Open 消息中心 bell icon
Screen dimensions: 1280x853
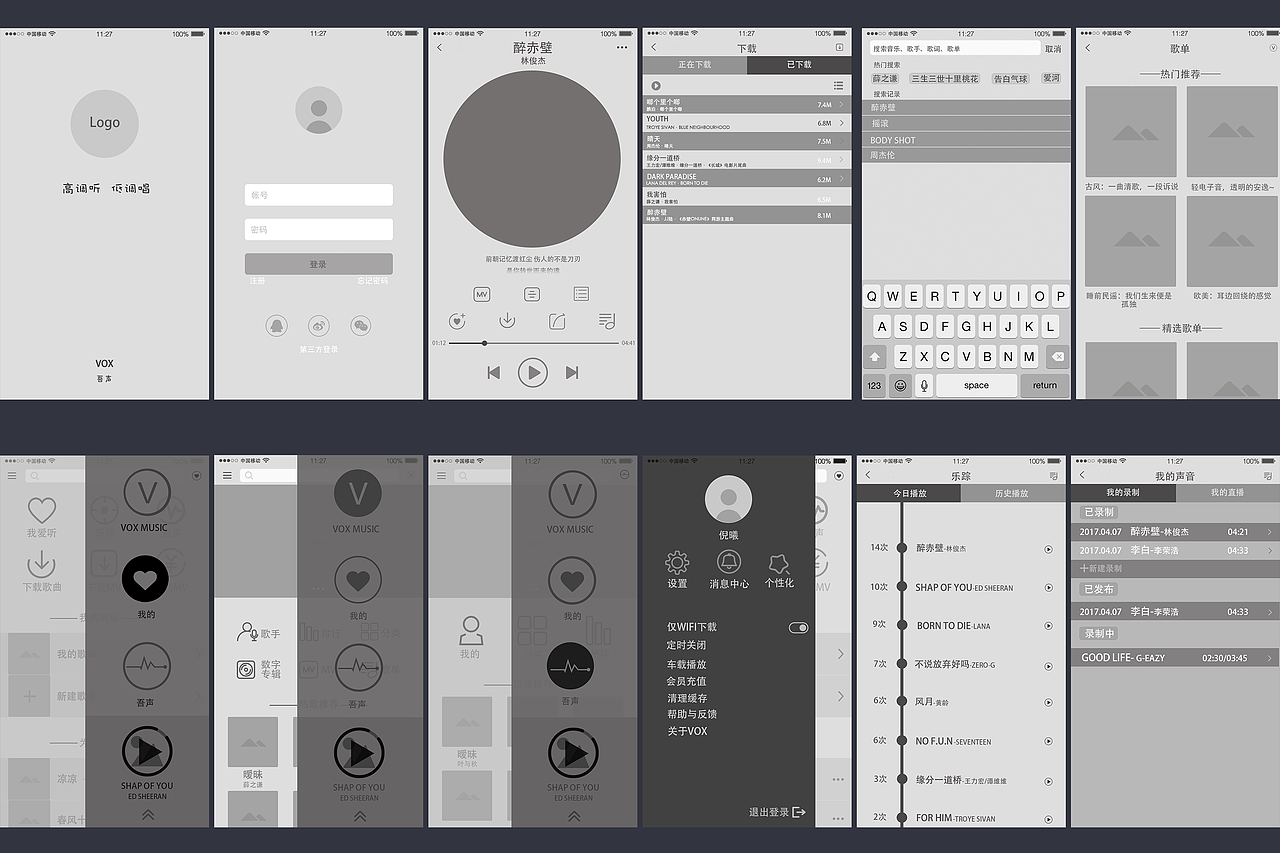tap(729, 562)
